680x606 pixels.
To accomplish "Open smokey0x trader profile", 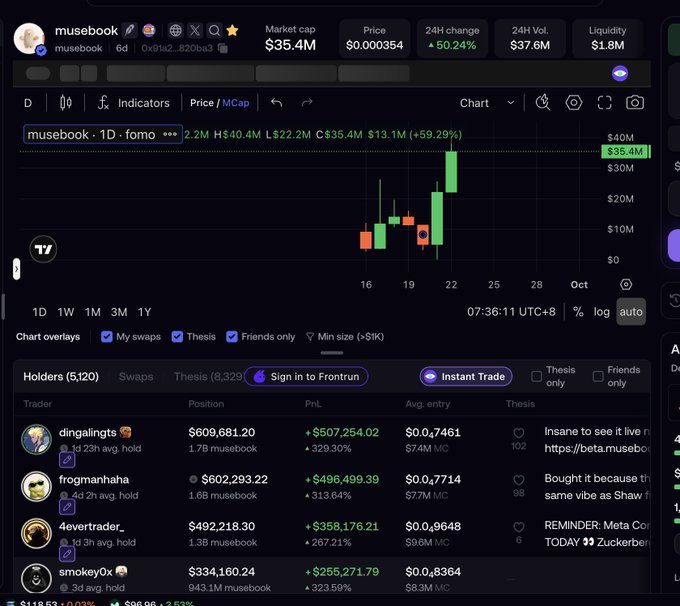I will pyautogui.click(x=86, y=572).
